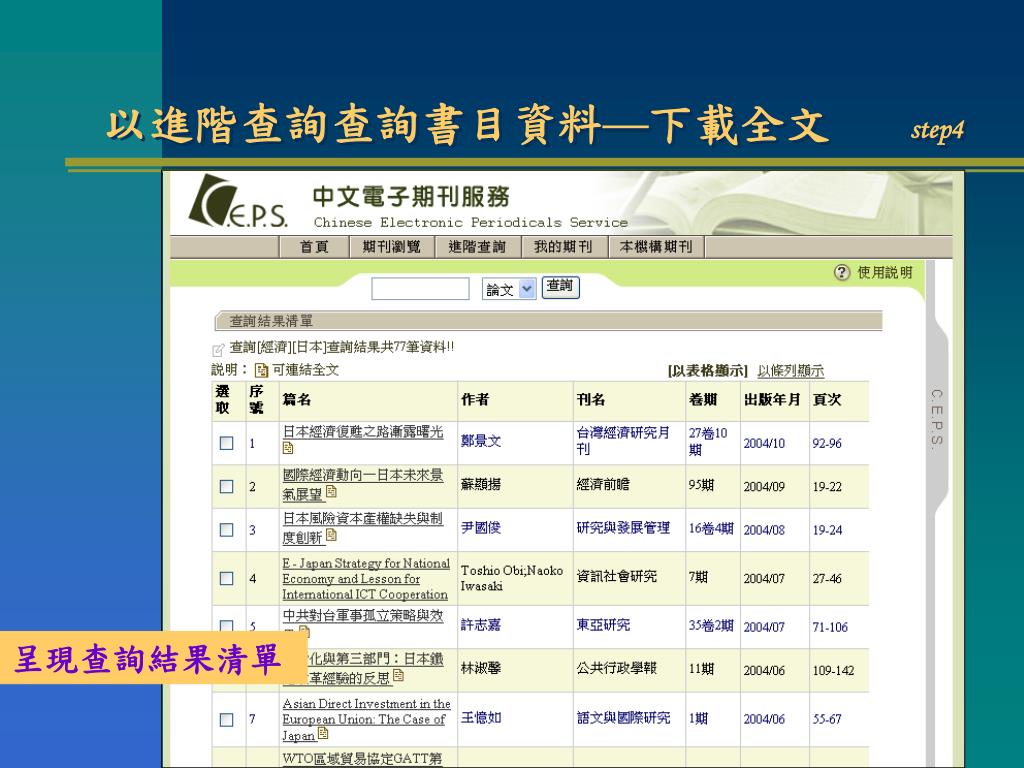
Task: Click author 王億如
Action: click(x=481, y=718)
